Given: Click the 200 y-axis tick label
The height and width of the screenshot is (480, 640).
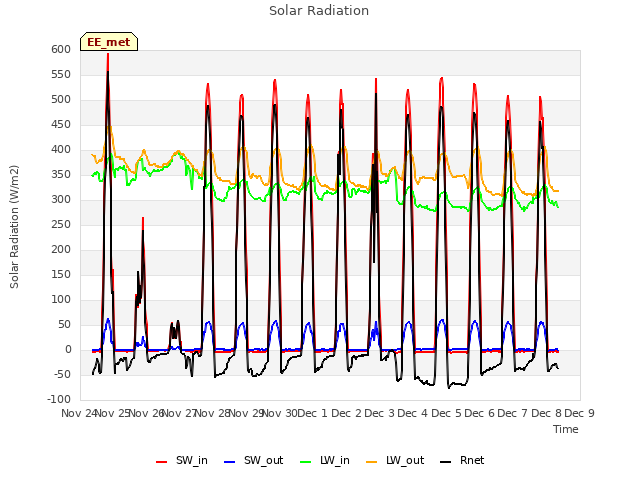Looking at the screenshot, I should (x=61, y=249).
